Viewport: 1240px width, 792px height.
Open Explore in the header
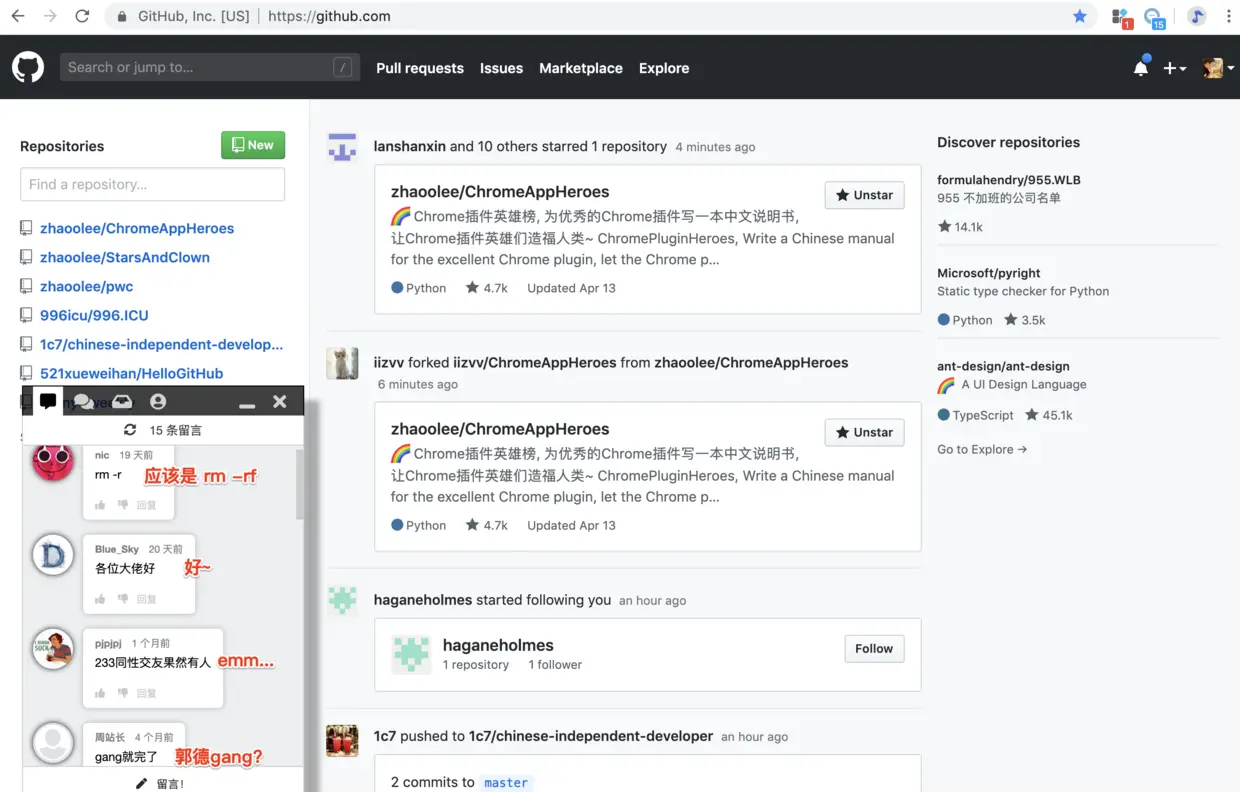pos(664,68)
